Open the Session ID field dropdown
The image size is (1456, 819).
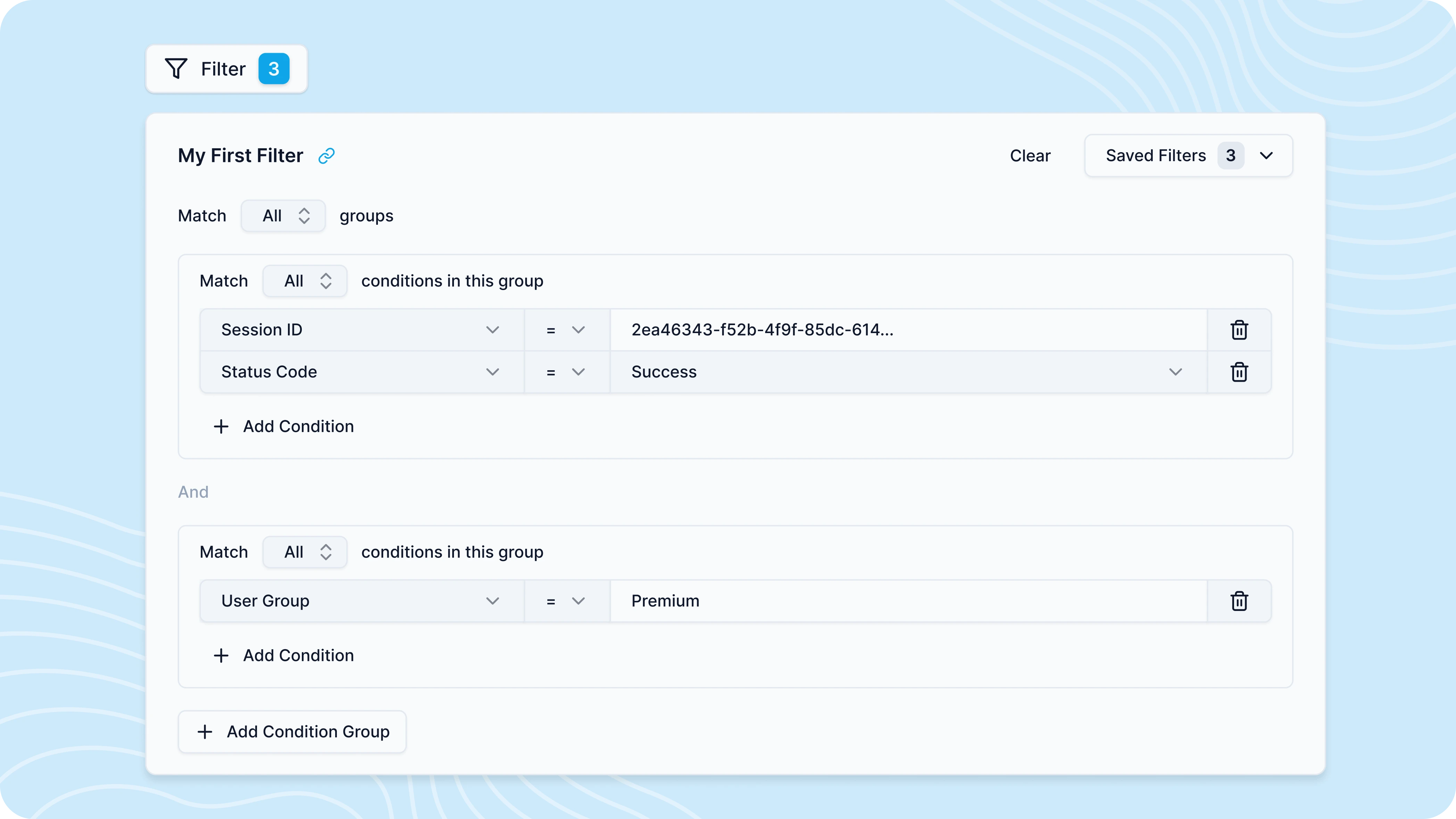click(x=492, y=330)
